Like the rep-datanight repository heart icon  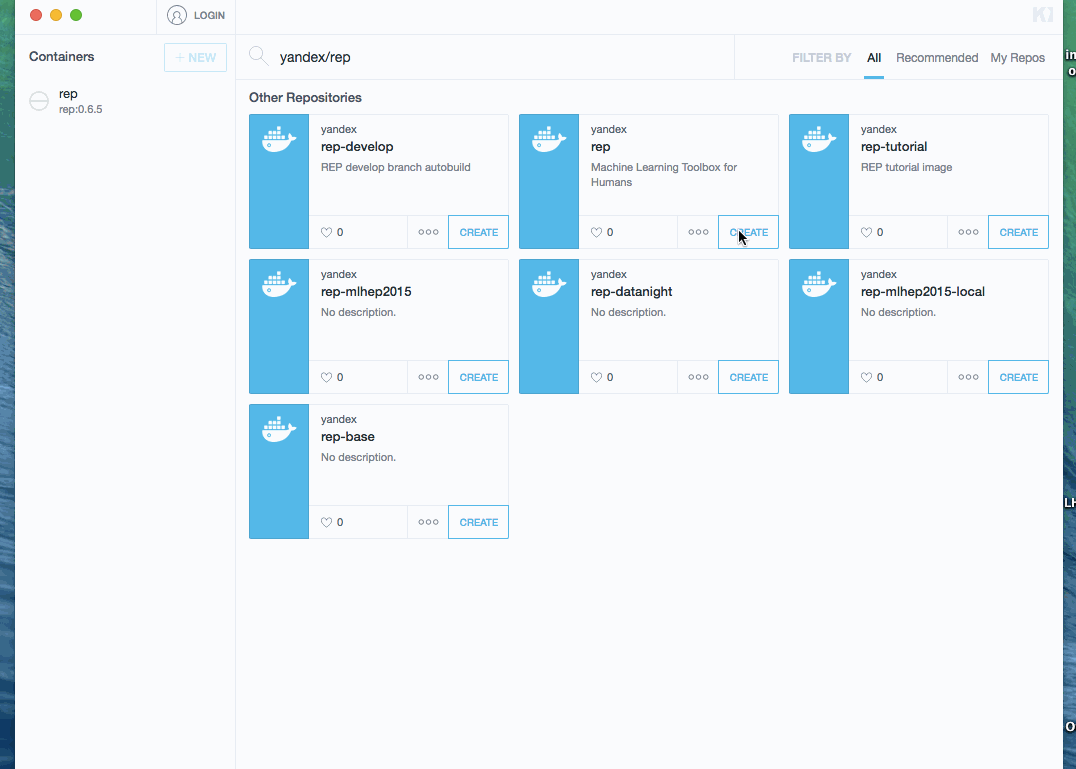click(x=596, y=377)
